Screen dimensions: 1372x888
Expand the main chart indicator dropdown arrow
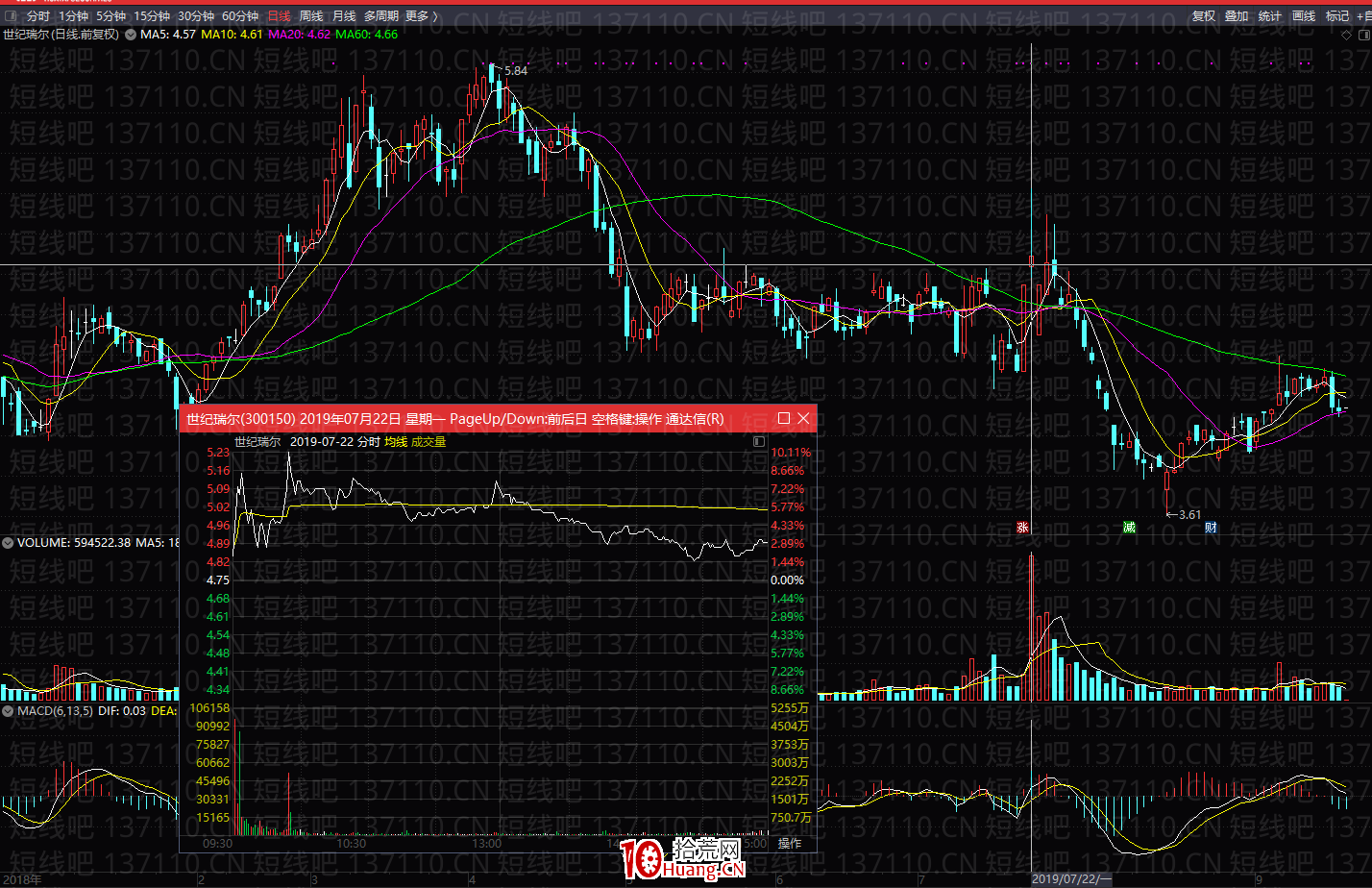(131, 35)
